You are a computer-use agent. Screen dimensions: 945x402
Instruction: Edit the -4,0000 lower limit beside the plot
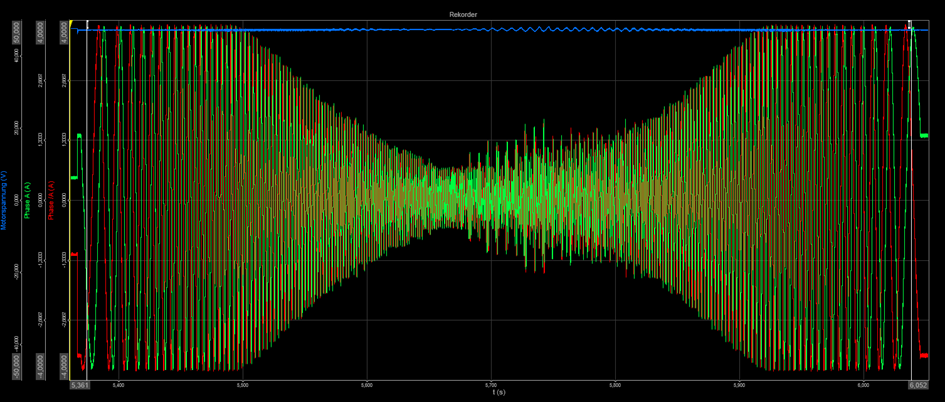tap(63, 368)
